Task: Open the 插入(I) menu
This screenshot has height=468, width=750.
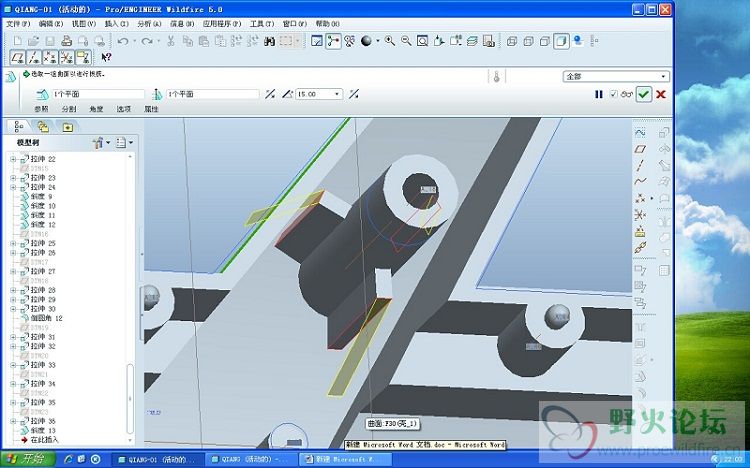Action: coord(117,23)
